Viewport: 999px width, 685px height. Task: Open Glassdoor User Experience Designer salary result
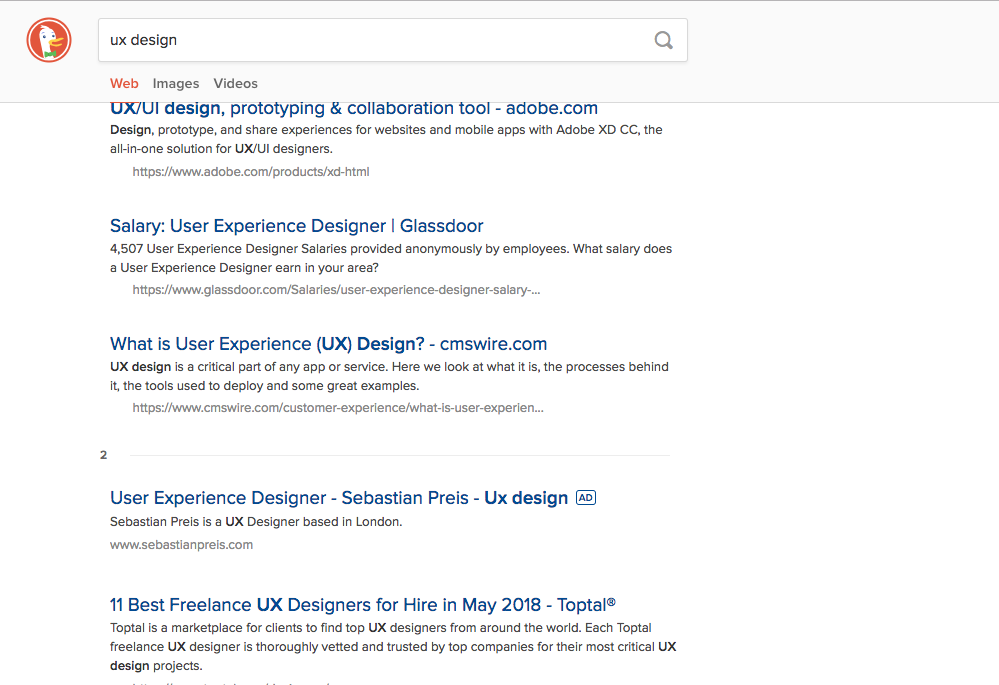[x=297, y=226]
